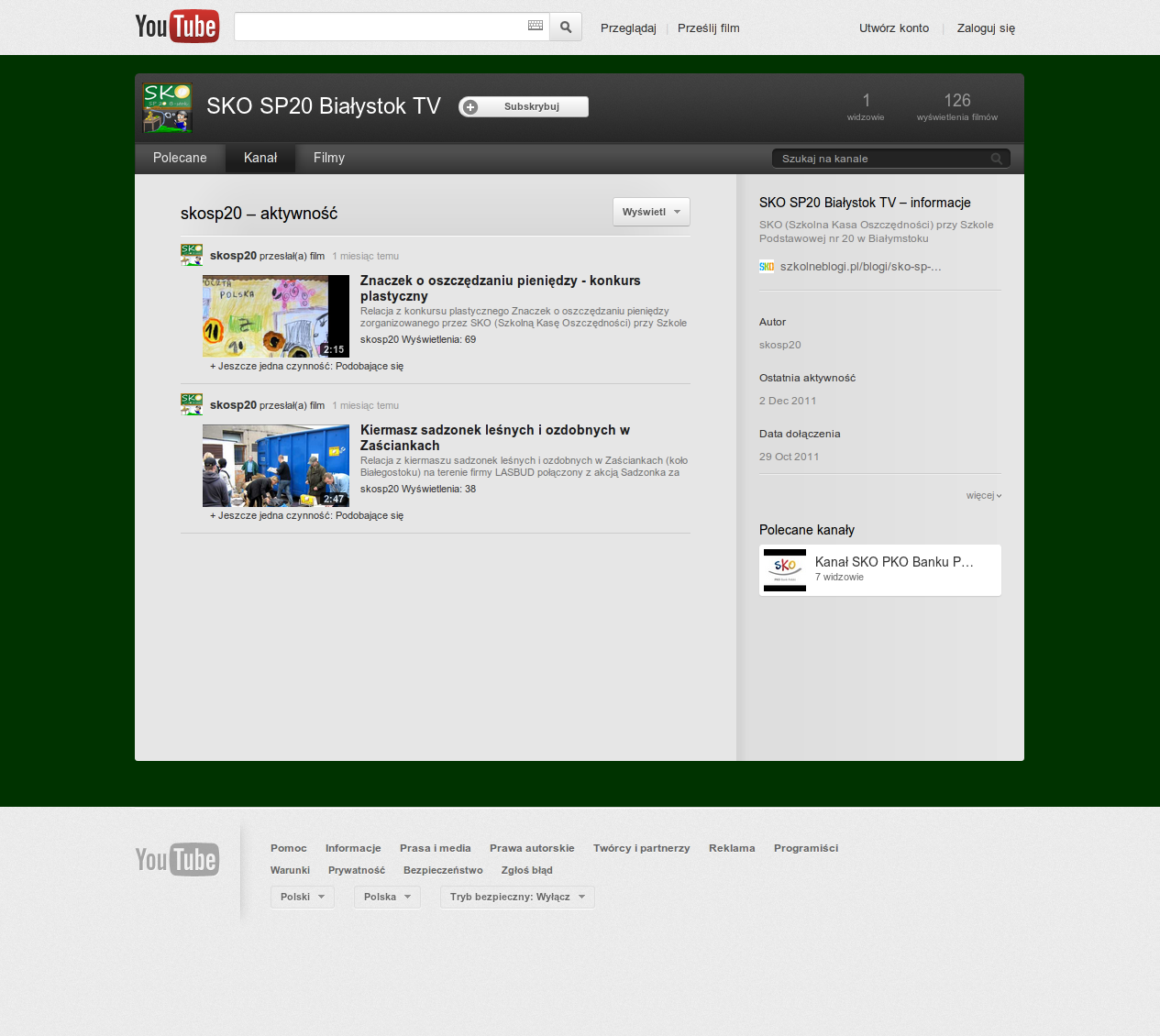Click the magnifier search button in header
The image size is (1160, 1036).
point(566,27)
